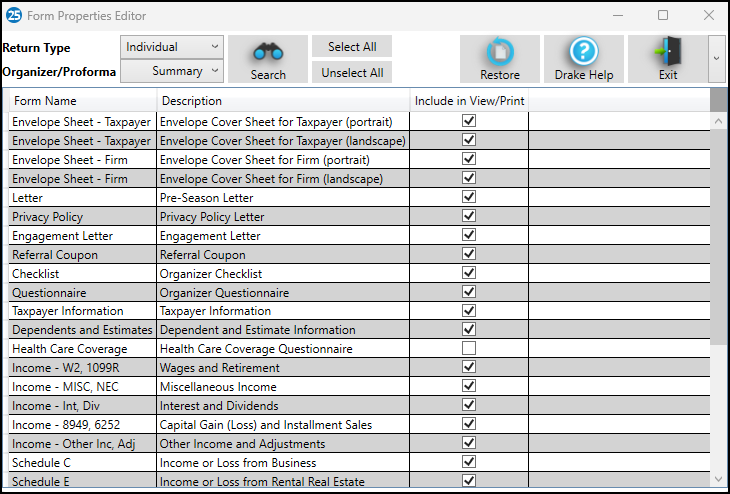Uncheck the Engagement Letter checkbox

pos(469,235)
